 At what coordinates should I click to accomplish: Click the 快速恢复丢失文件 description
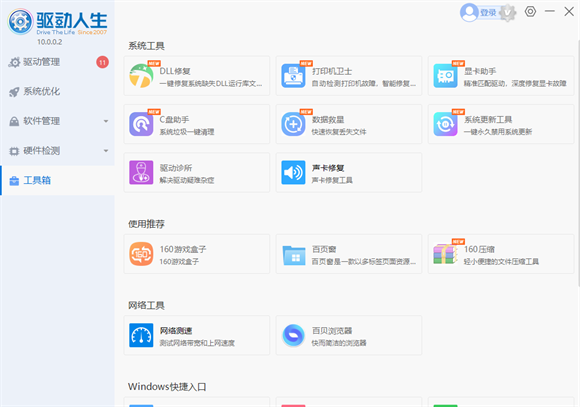coord(339,132)
